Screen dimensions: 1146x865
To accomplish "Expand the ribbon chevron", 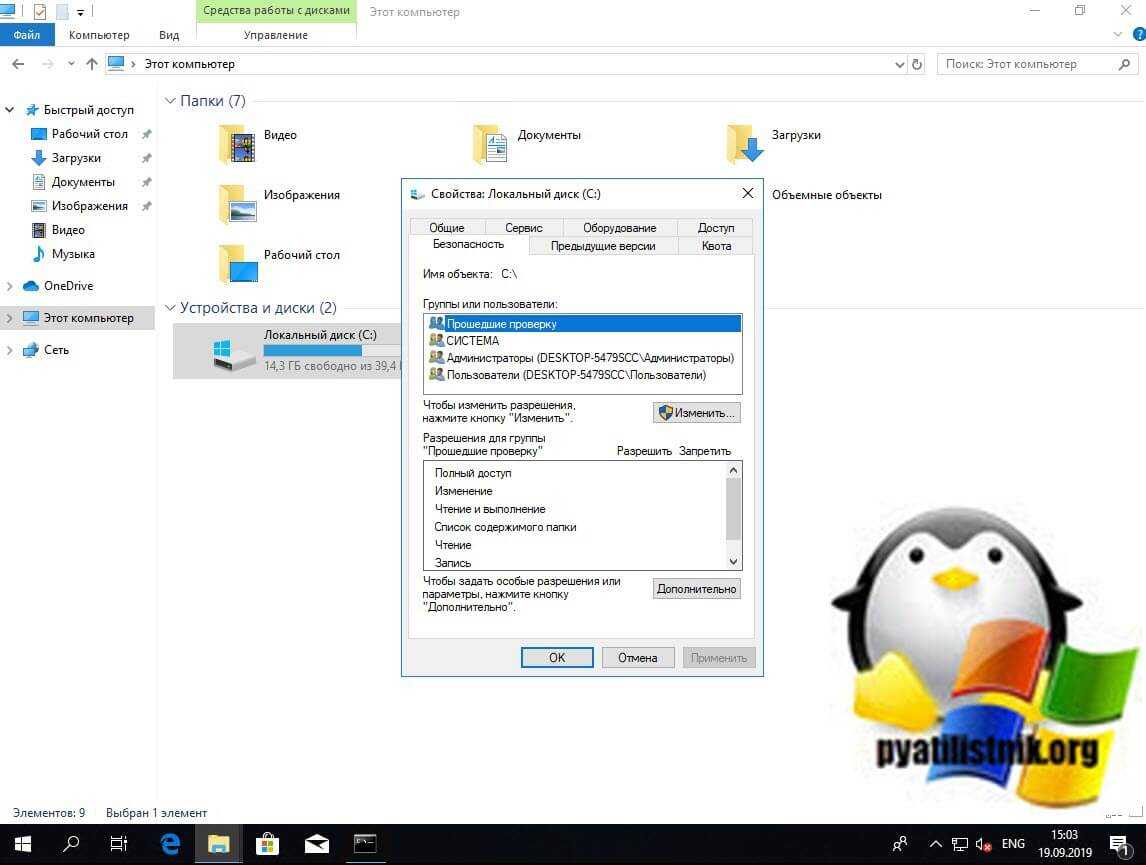I will pyautogui.click(x=1117, y=34).
